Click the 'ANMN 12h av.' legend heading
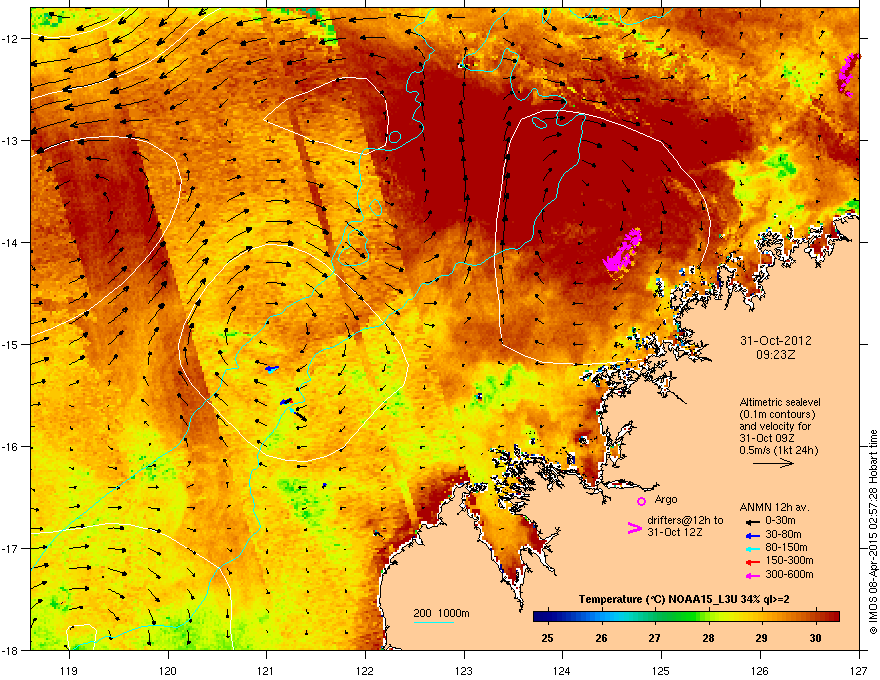 click(x=774, y=507)
